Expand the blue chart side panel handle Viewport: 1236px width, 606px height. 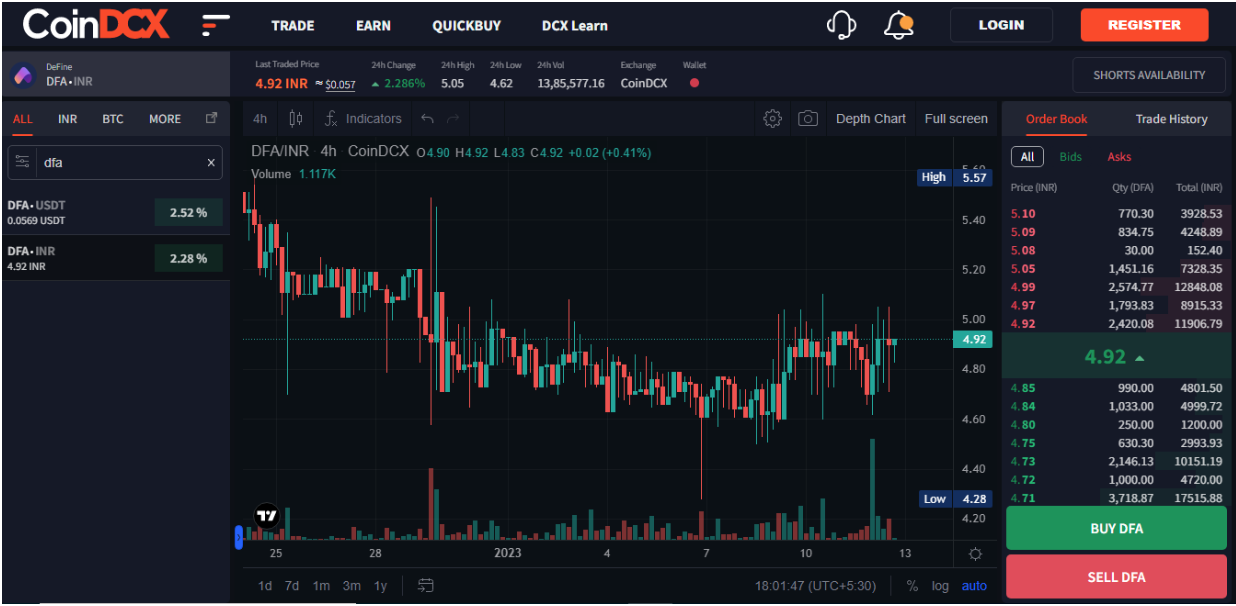tap(239, 538)
